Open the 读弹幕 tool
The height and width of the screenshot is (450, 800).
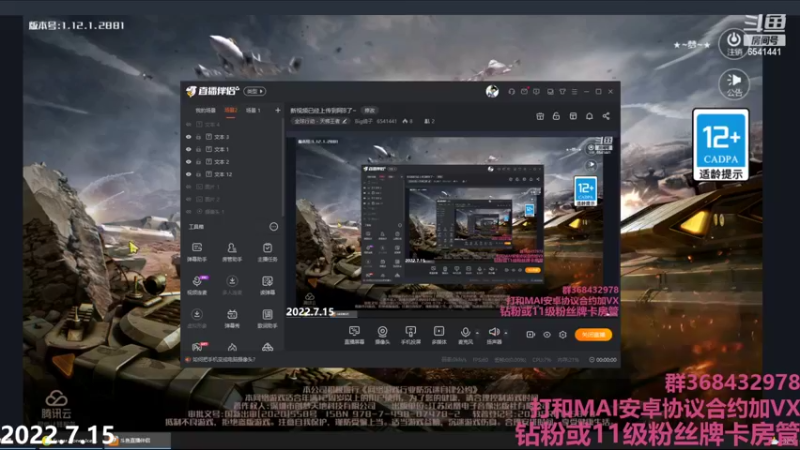point(267,285)
